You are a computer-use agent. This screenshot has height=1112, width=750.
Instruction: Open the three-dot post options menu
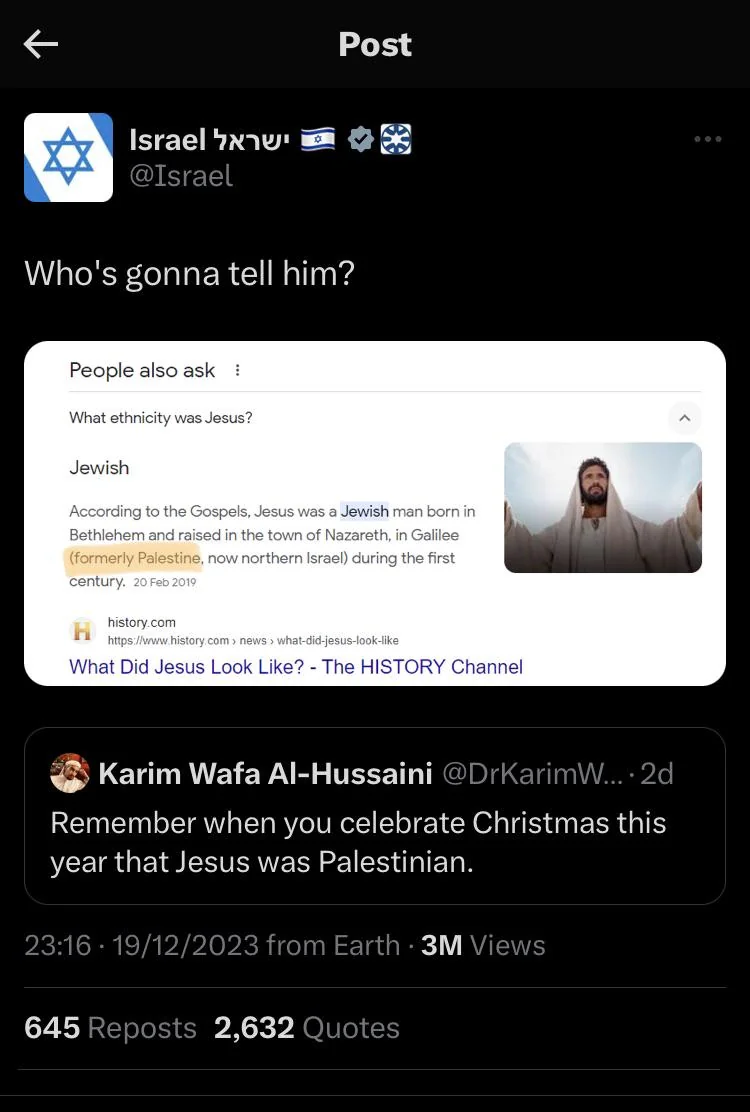707,139
